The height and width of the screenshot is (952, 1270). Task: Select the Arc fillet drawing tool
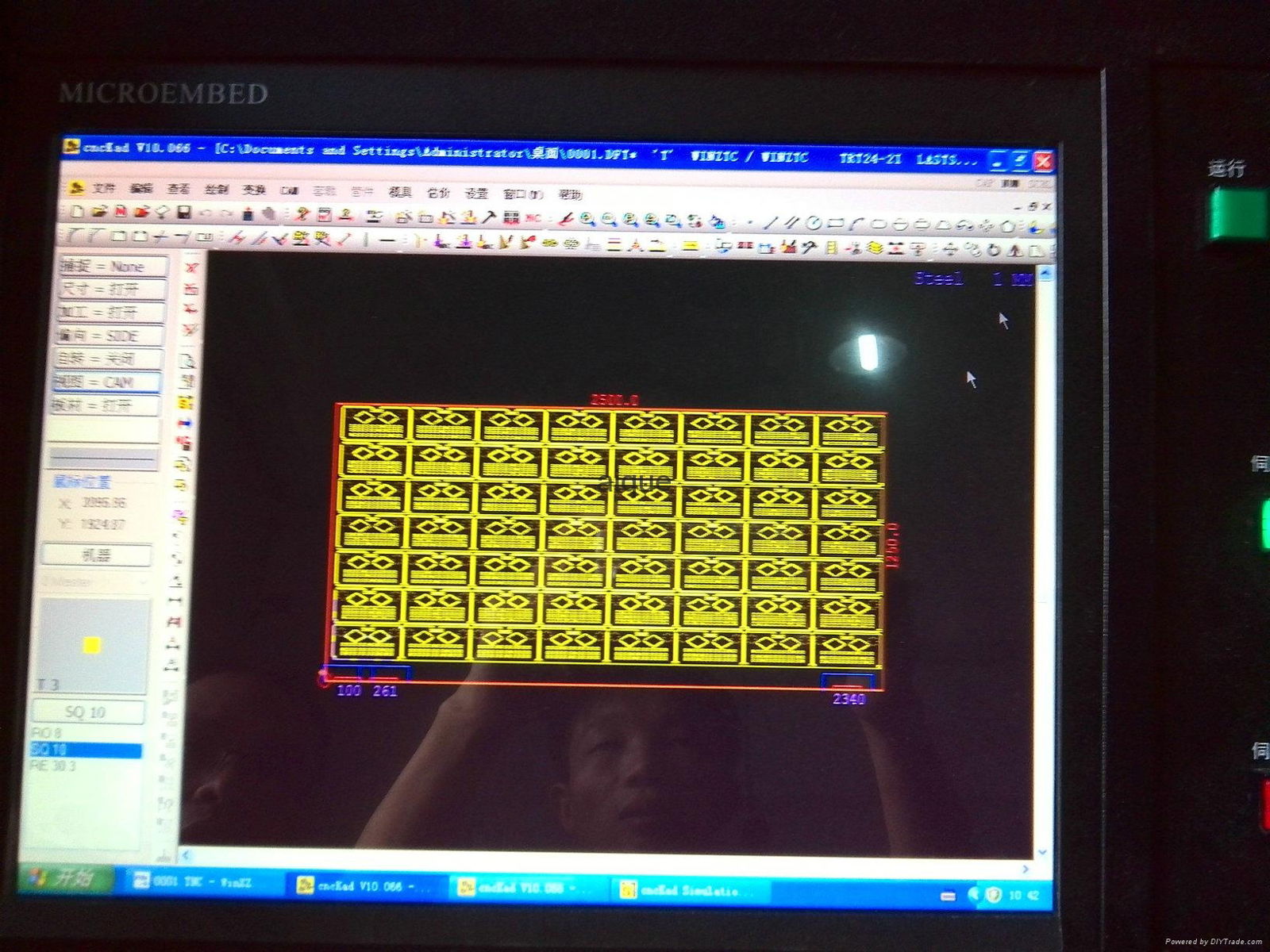[856, 224]
